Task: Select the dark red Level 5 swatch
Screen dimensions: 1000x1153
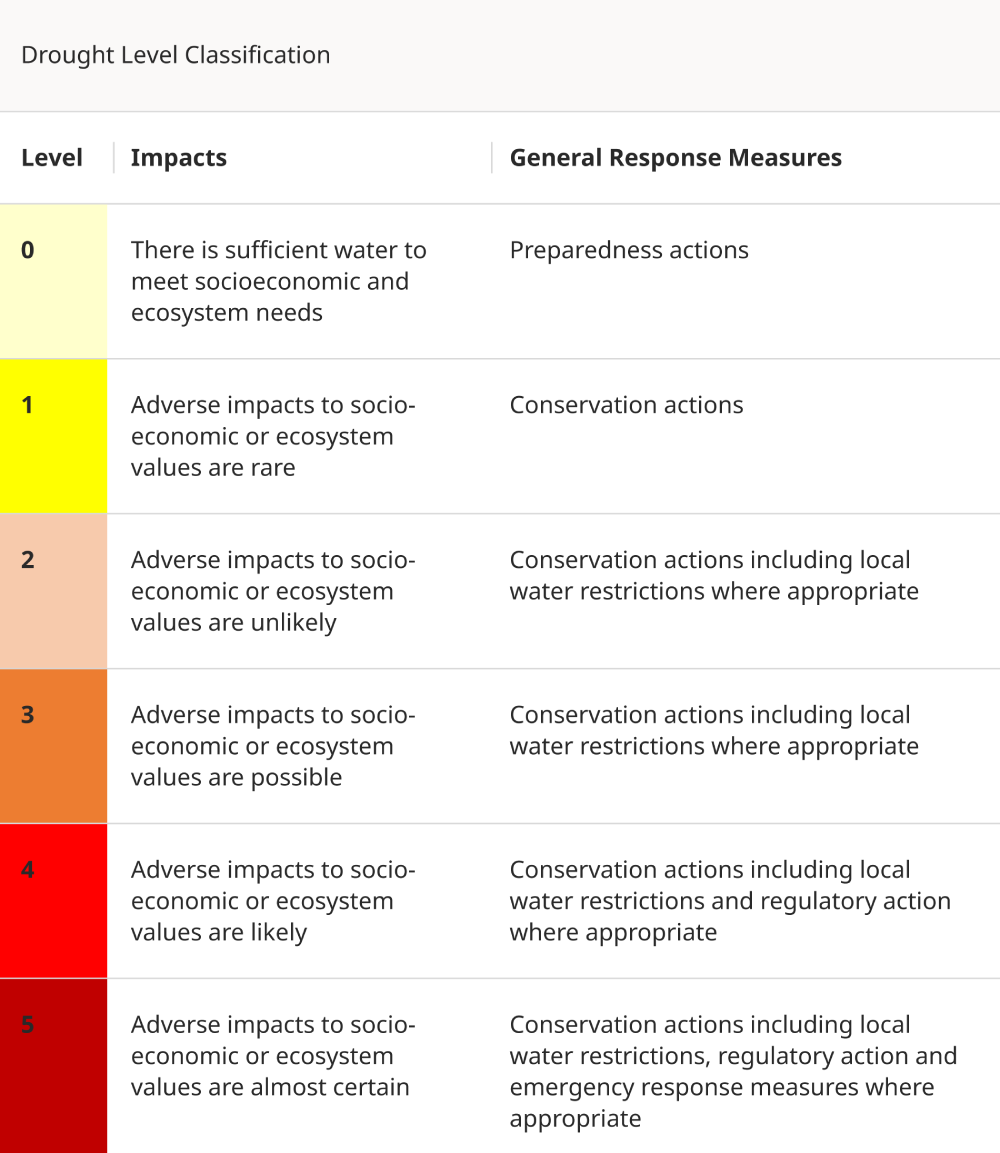Action: click(x=53, y=1065)
